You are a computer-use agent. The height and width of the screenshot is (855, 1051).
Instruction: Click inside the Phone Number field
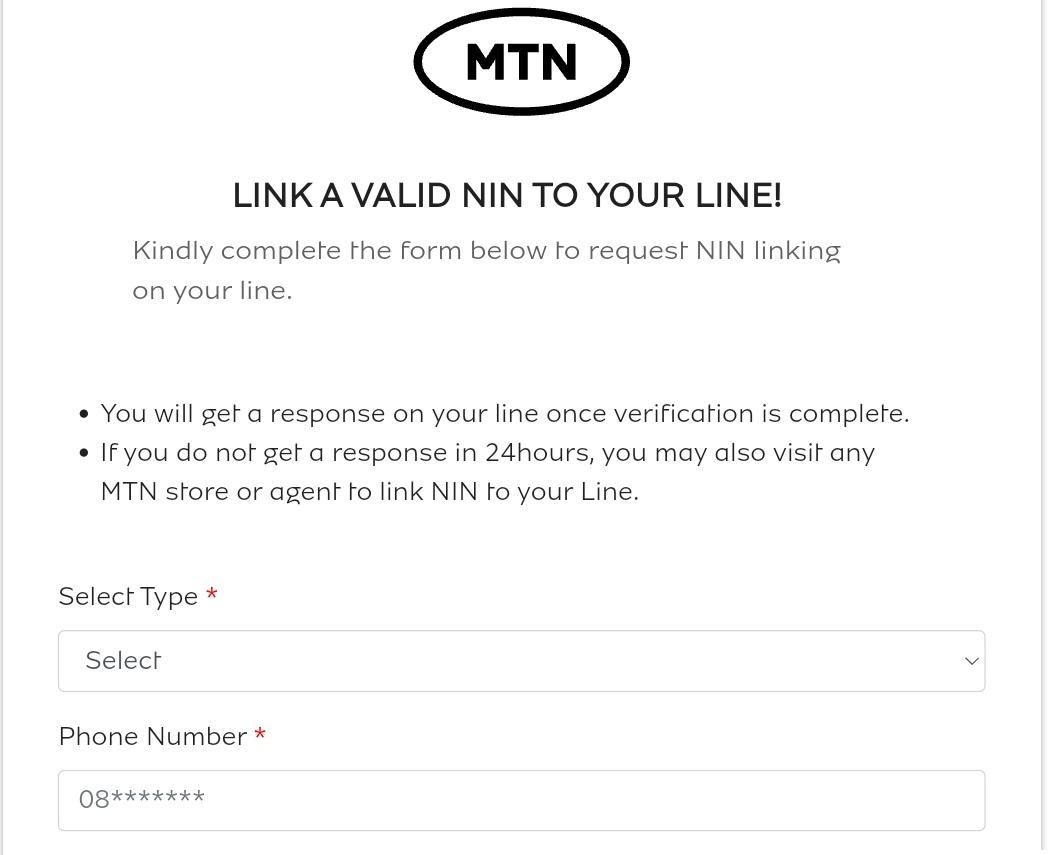(521, 800)
